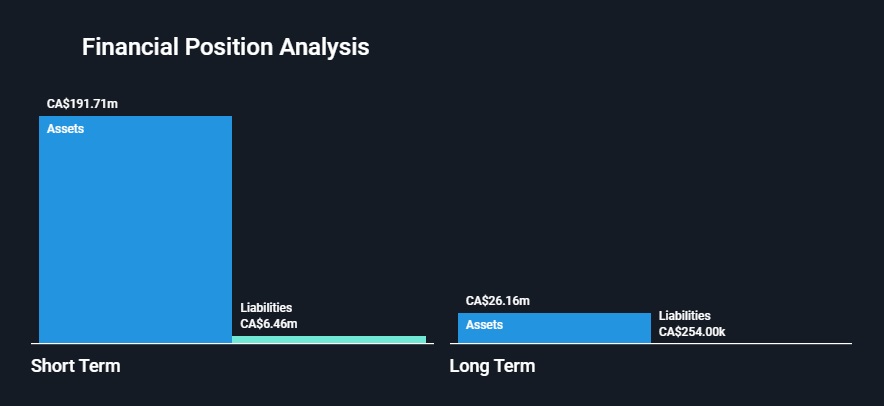Screen dimensions: 884x406
Task: Click the "Assets" label in the Long Term bar
Action: tap(484, 325)
